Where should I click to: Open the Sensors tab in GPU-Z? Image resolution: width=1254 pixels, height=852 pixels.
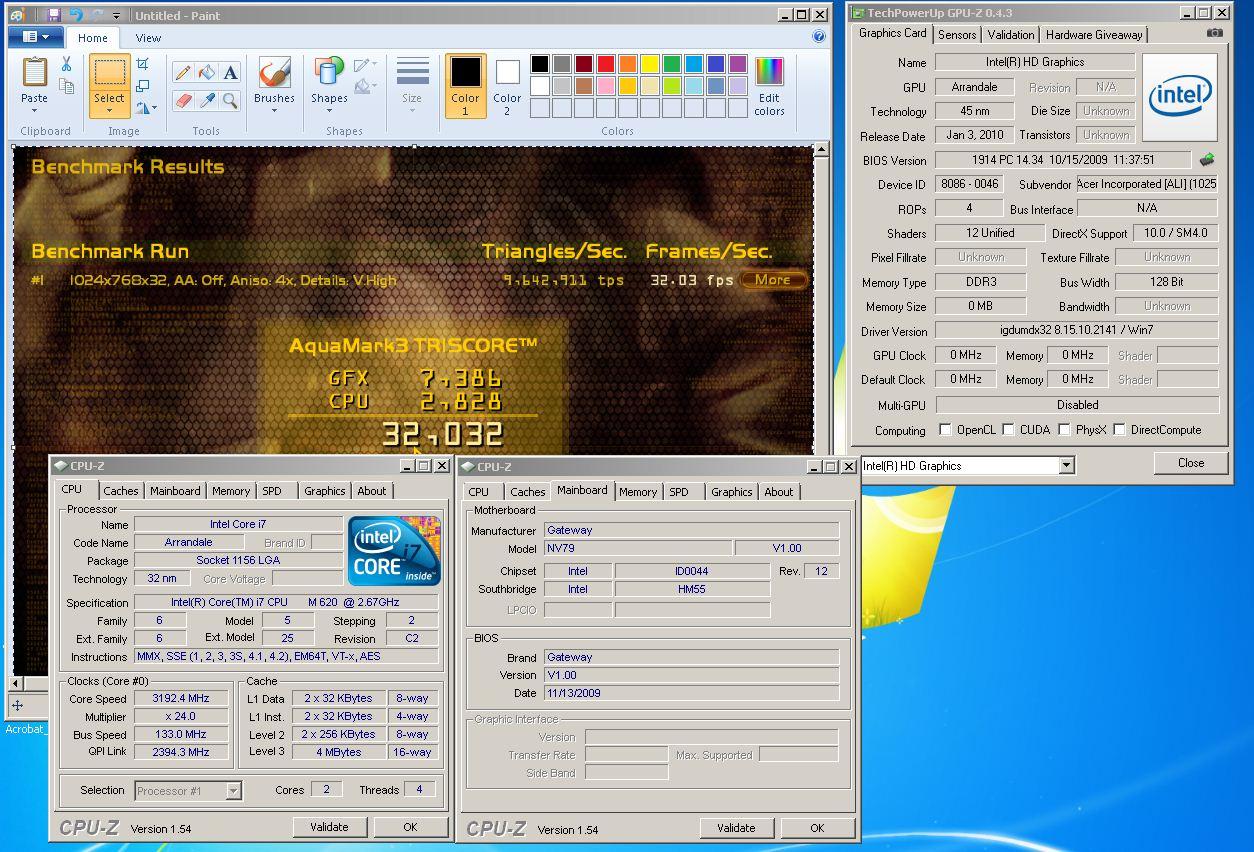click(x=957, y=34)
